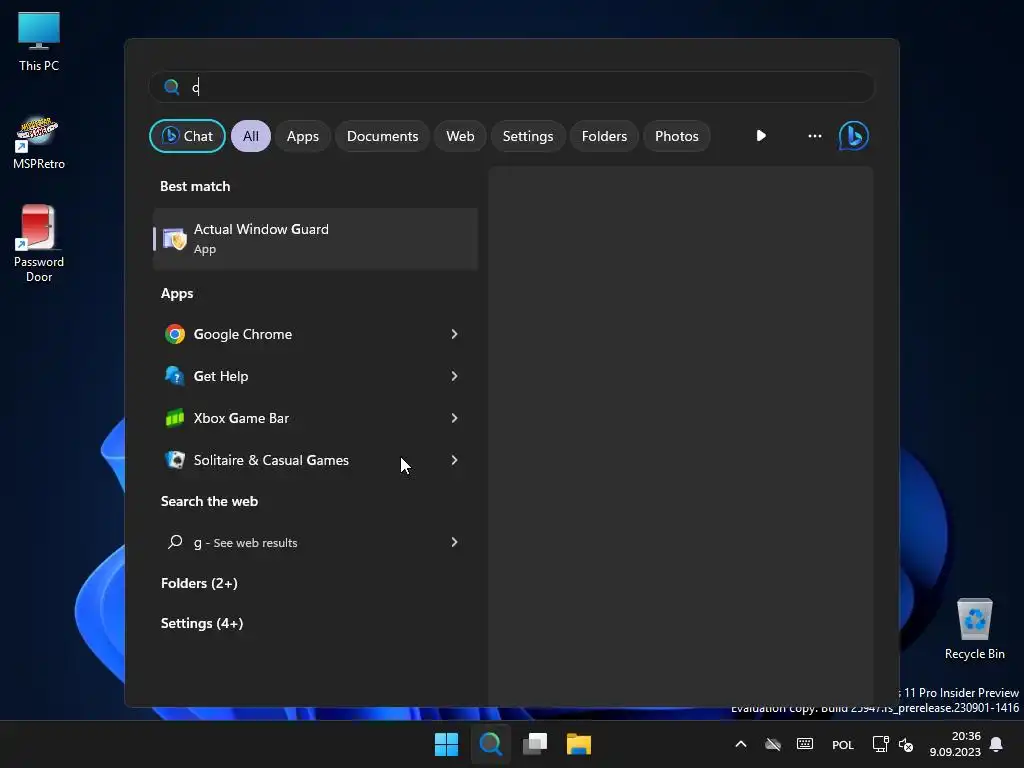Open Task View on taskbar

pyautogui.click(x=535, y=744)
